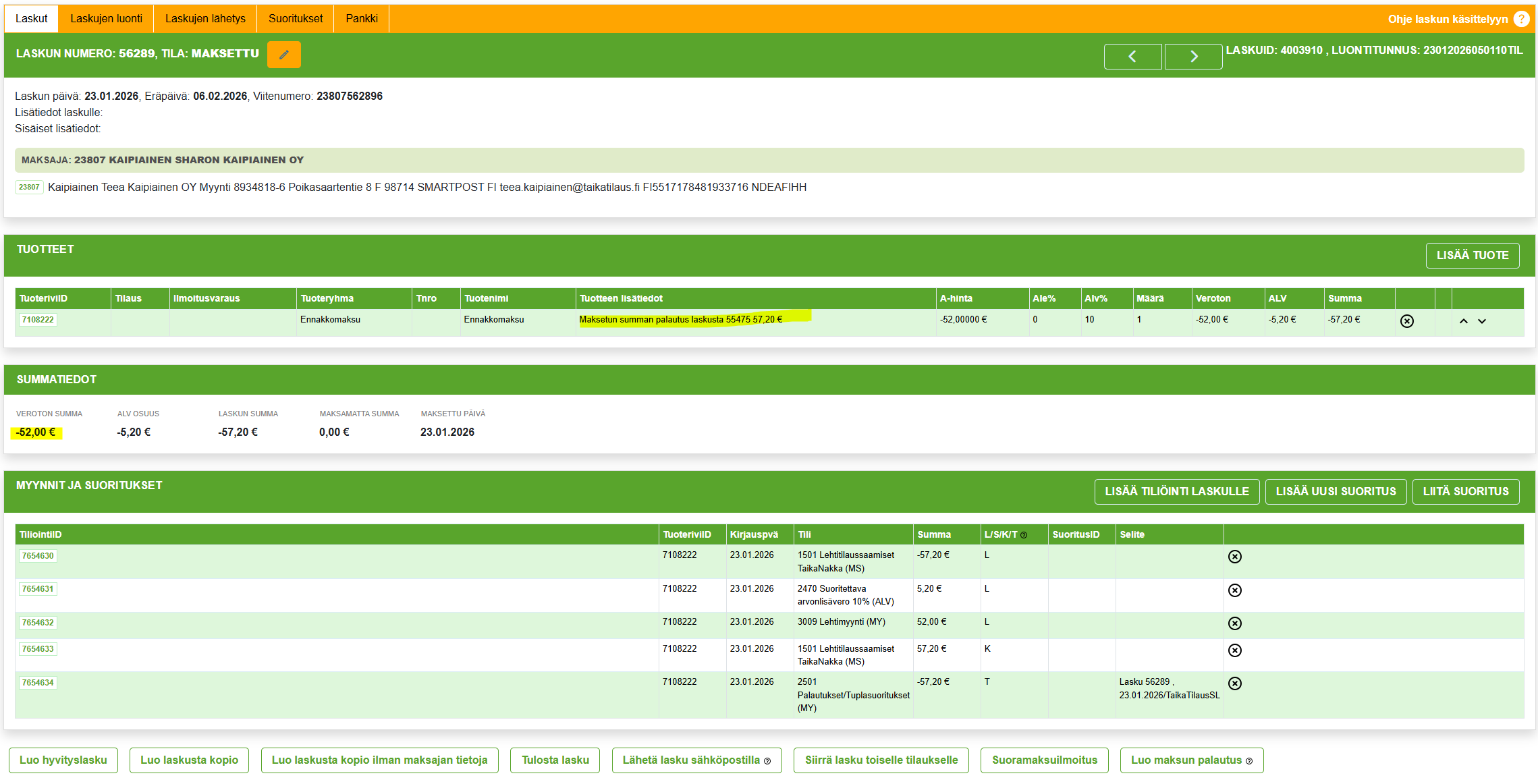Move product row down with chevron

click(x=1482, y=321)
